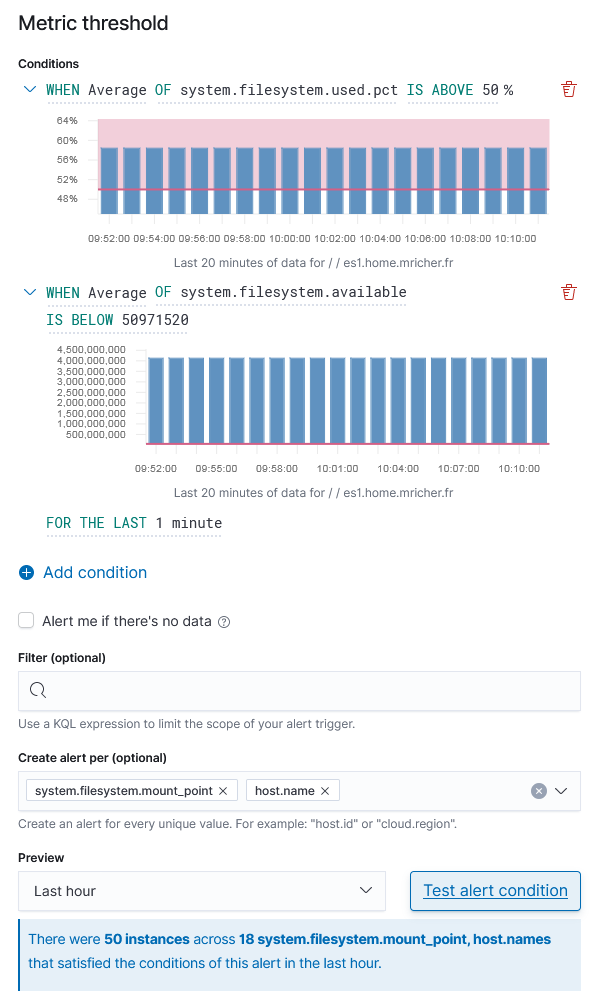This screenshot has height=1000, width=598.
Task: Delete the system.filesystem.available condition
Action: tap(569, 292)
